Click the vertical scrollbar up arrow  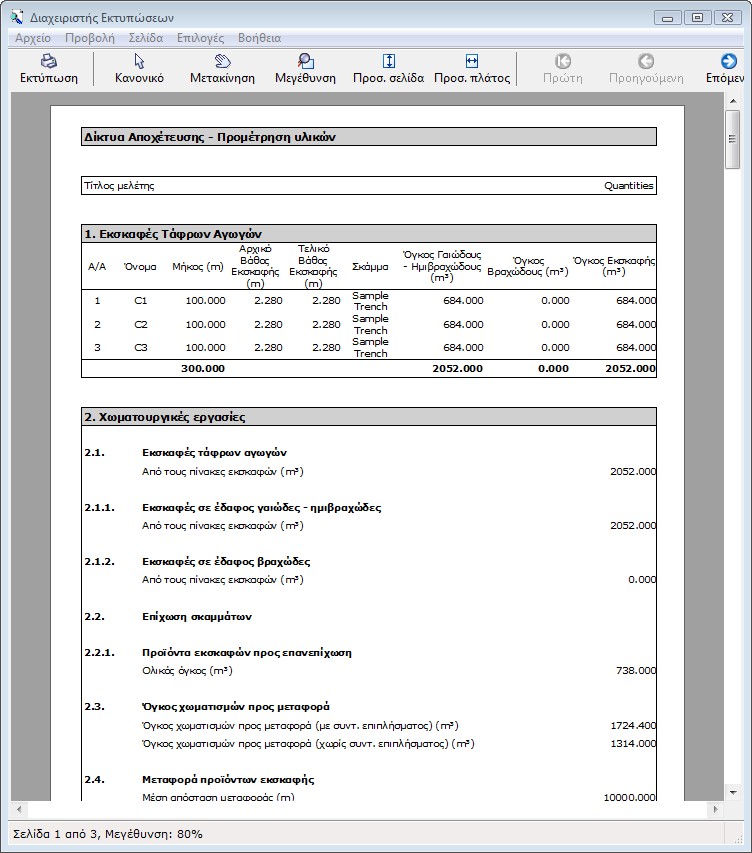pyautogui.click(x=732, y=100)
